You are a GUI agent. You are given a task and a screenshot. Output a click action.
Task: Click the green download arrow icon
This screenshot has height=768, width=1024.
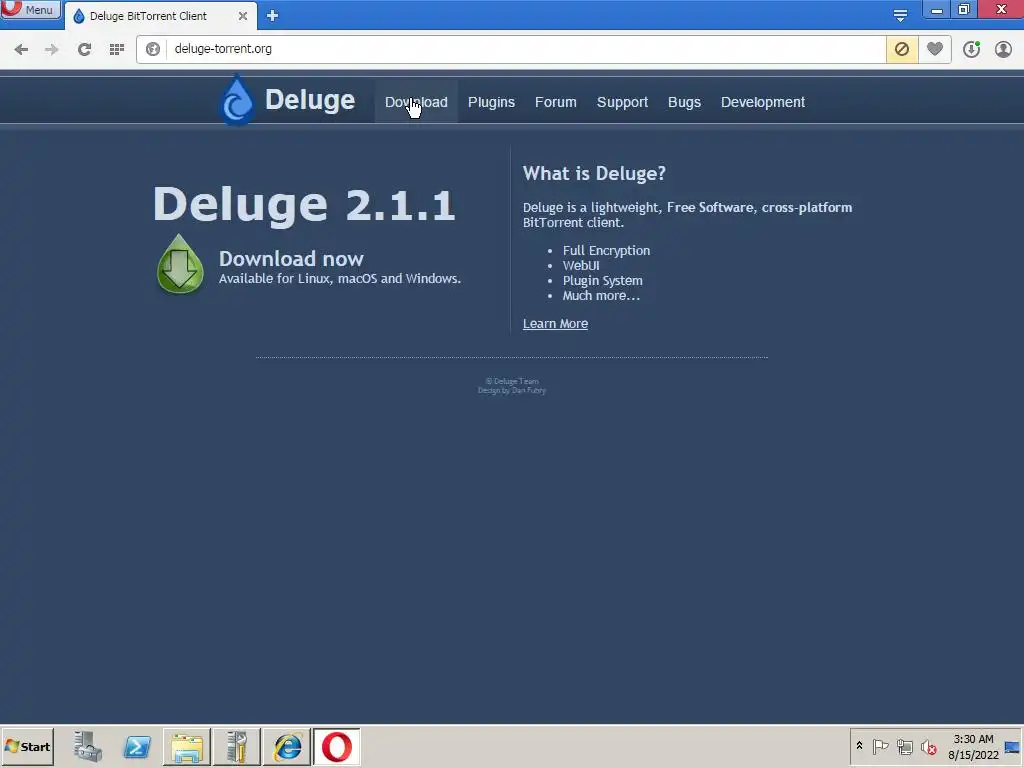coord(180,264)
